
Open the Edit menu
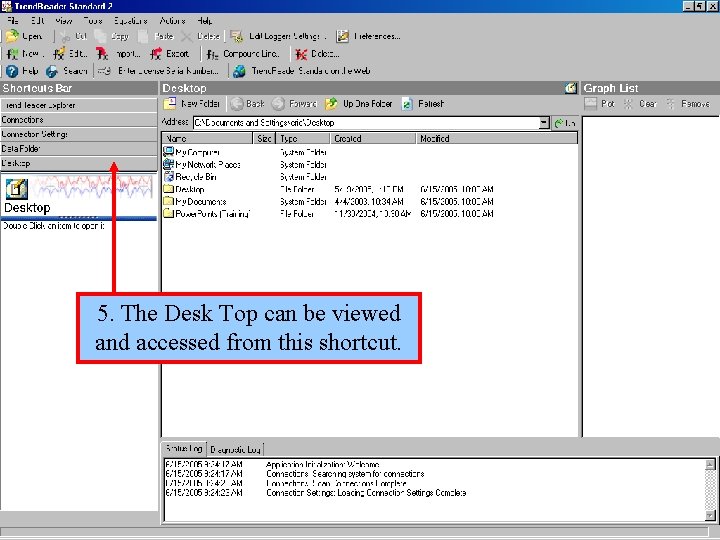38,21
